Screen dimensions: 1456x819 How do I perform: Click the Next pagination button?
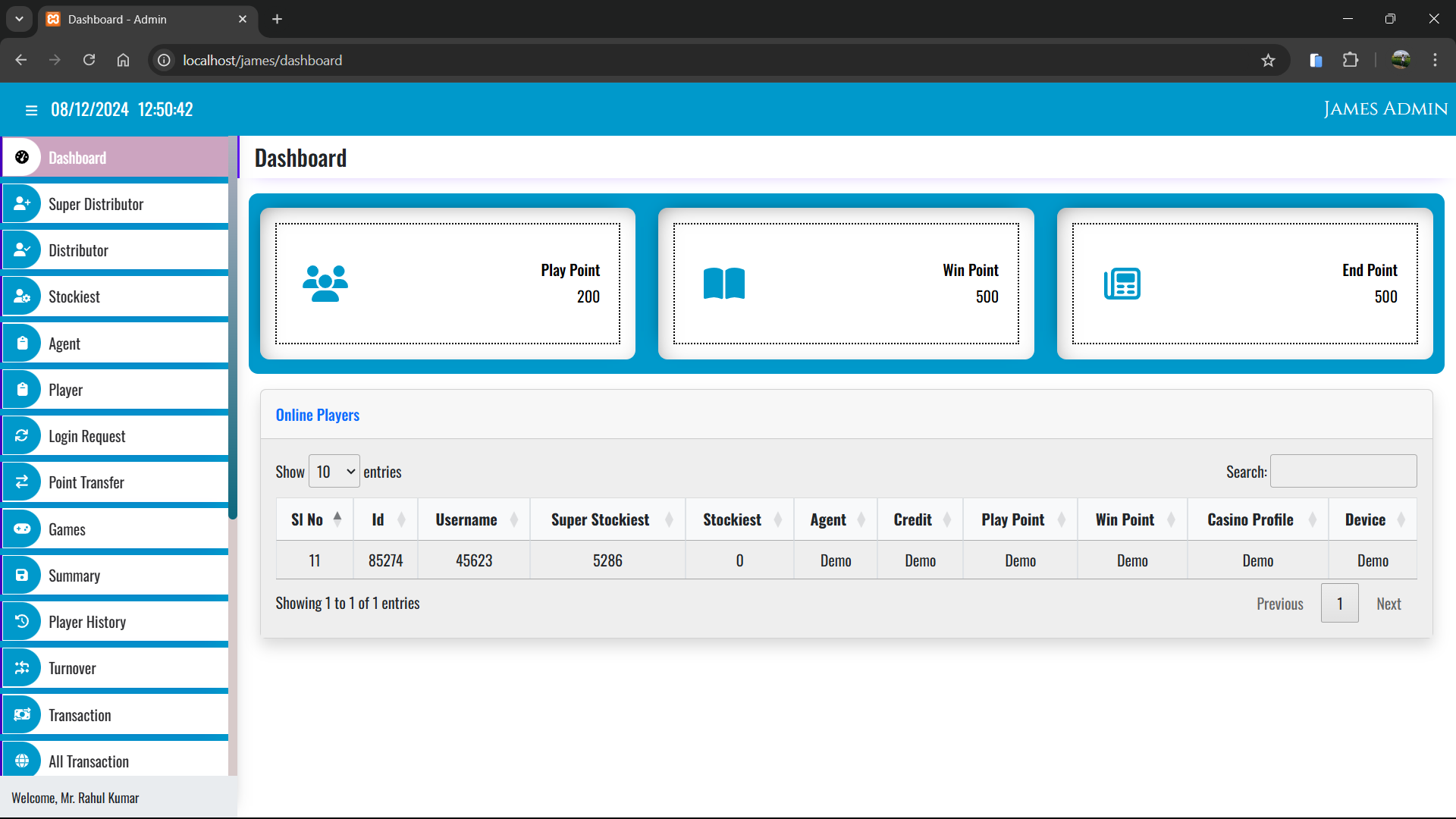click(1389, 604)
